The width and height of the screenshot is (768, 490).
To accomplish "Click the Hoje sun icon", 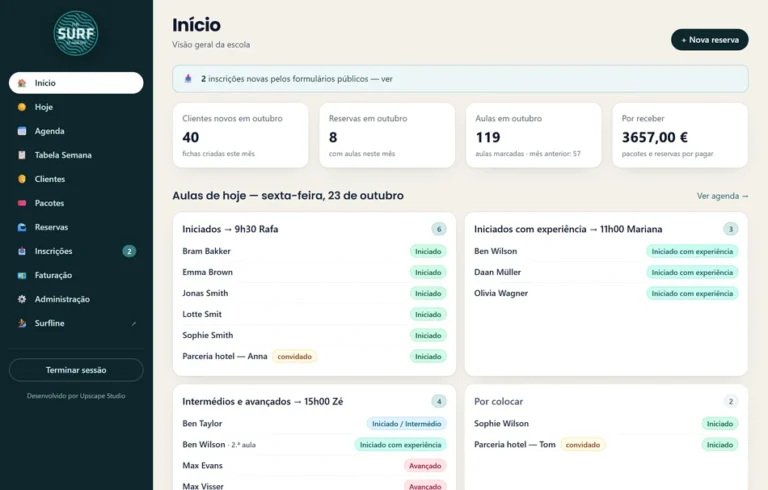I will pos(22,107).
